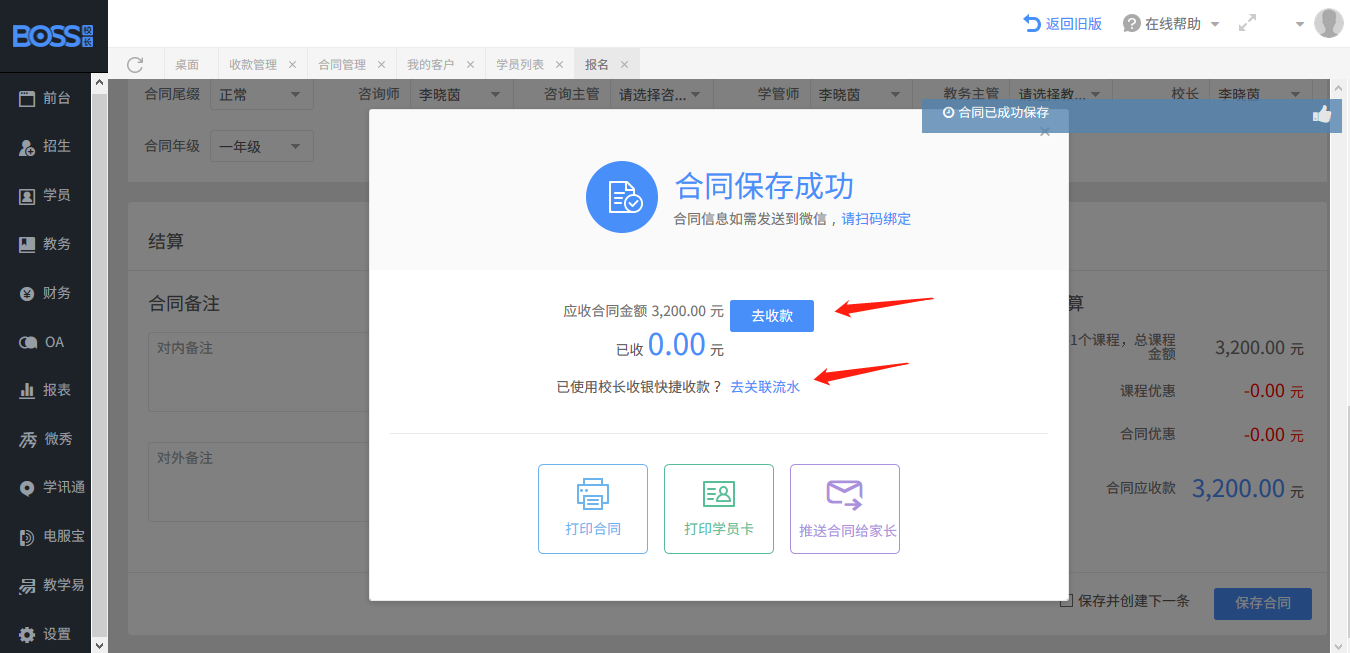
Task: Switch to the 桌面 tab
Action: pos(187,64)
